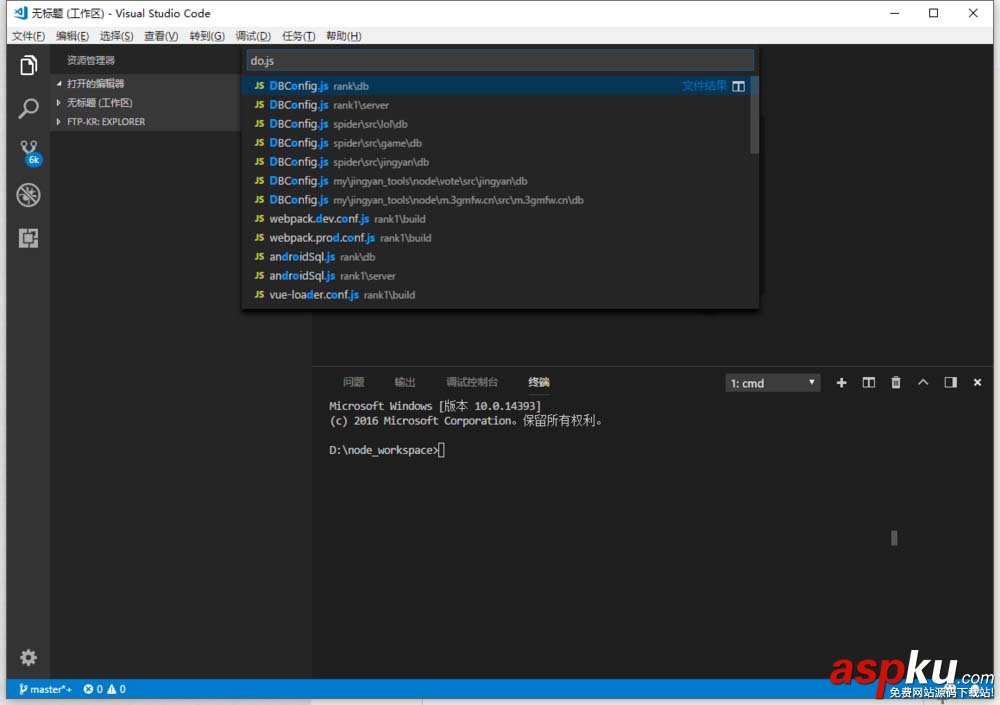Select DBConfig.js in spider\src\game\db

coord(496,143)
